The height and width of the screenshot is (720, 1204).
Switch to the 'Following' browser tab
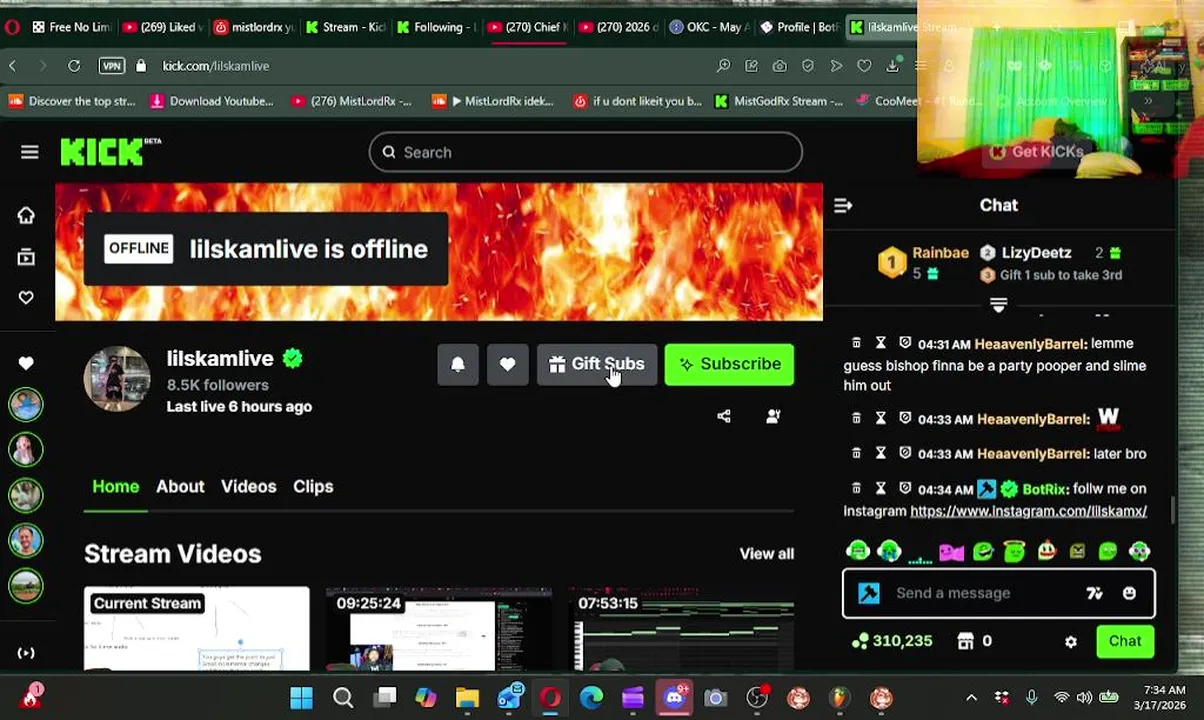point(437,27)
